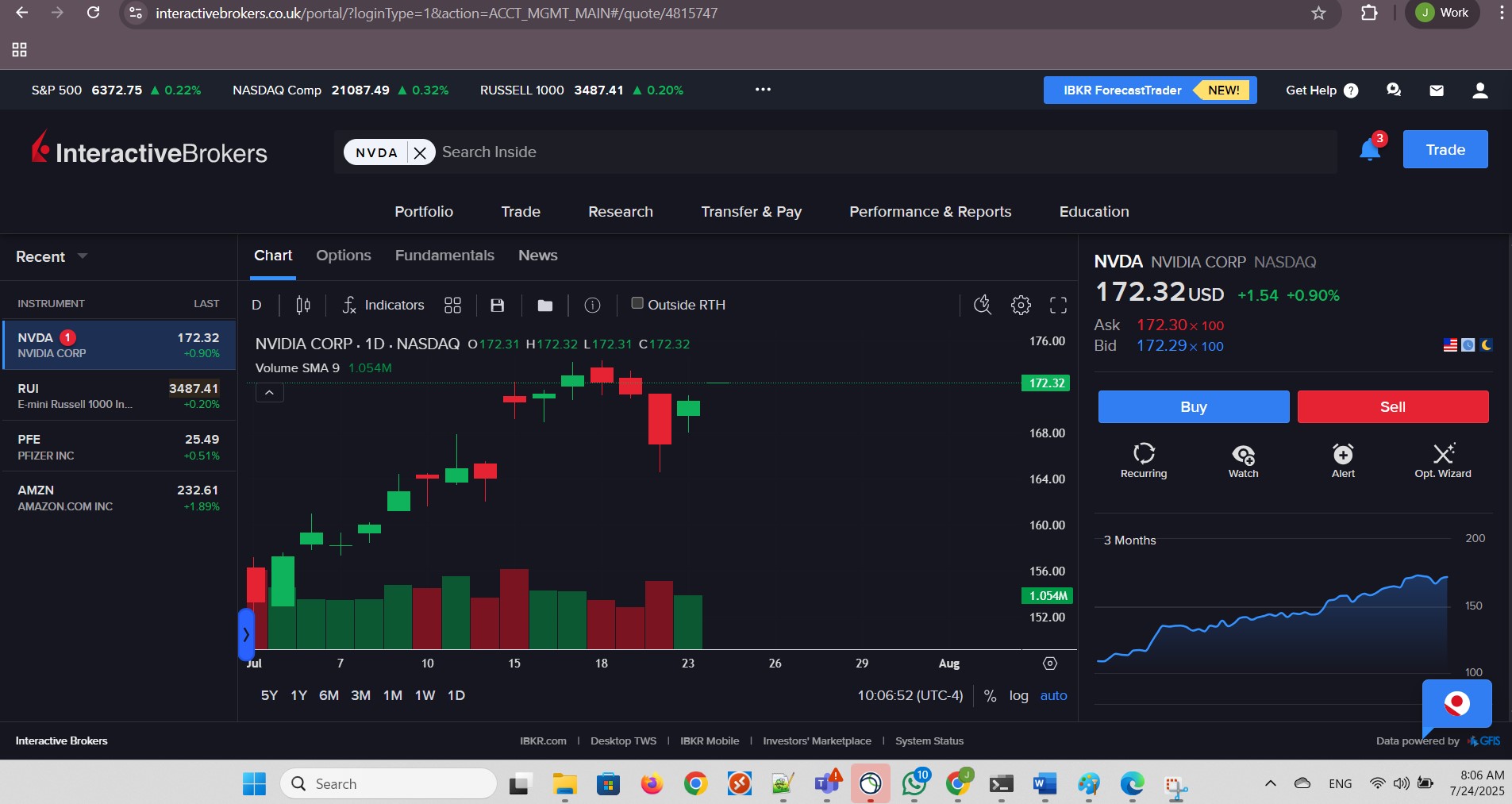The image size is (1512, 804).
Task: Click the red Sell button
Action: 1392,407
